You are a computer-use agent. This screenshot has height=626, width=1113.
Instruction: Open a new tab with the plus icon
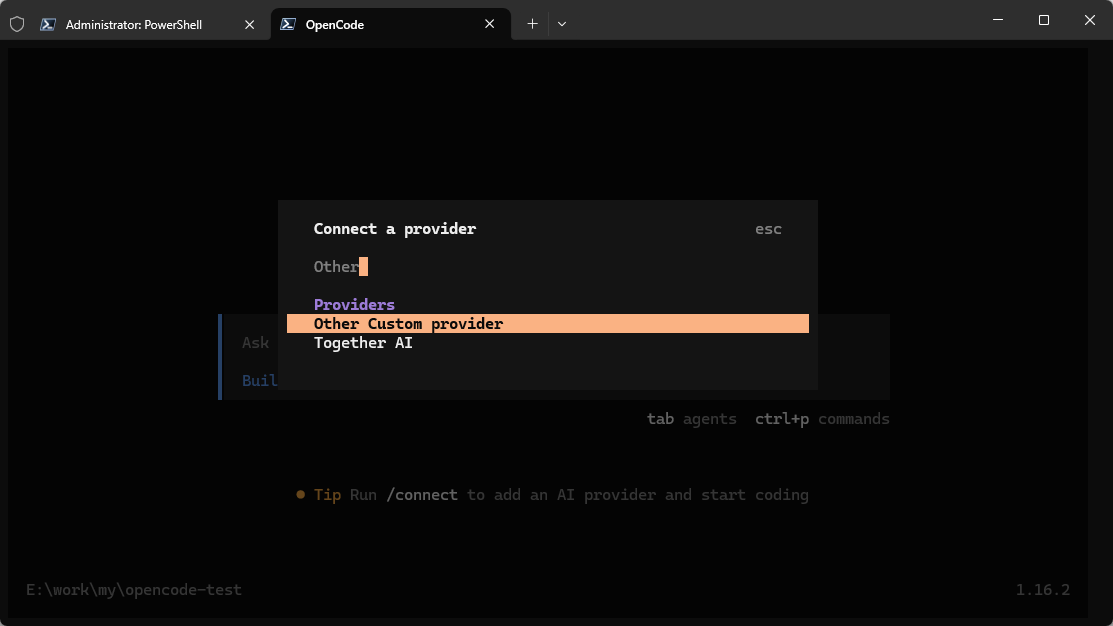[532, 24]
